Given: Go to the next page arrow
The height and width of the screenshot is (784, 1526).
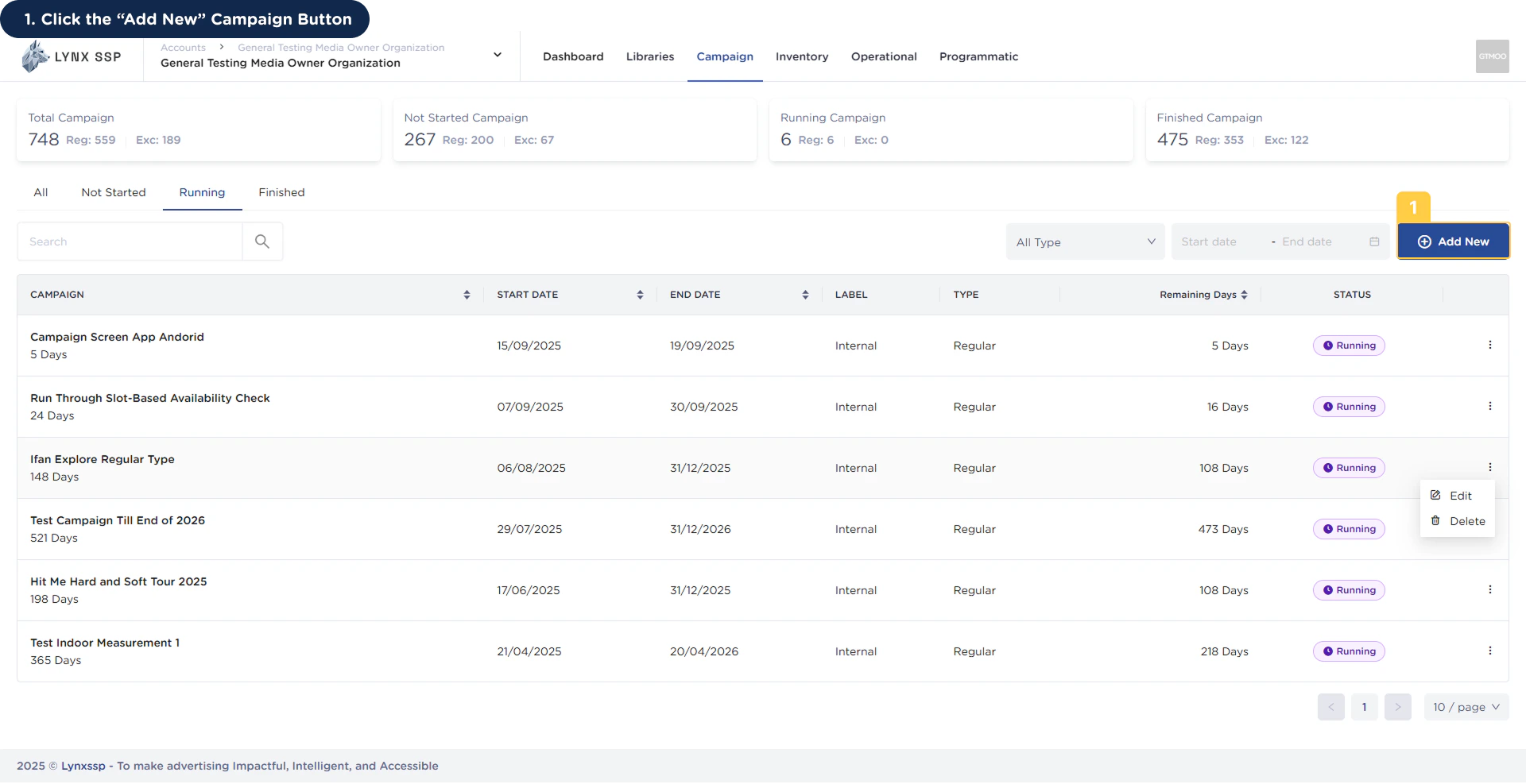Looking at the screenshot, I should (1397, 707).
